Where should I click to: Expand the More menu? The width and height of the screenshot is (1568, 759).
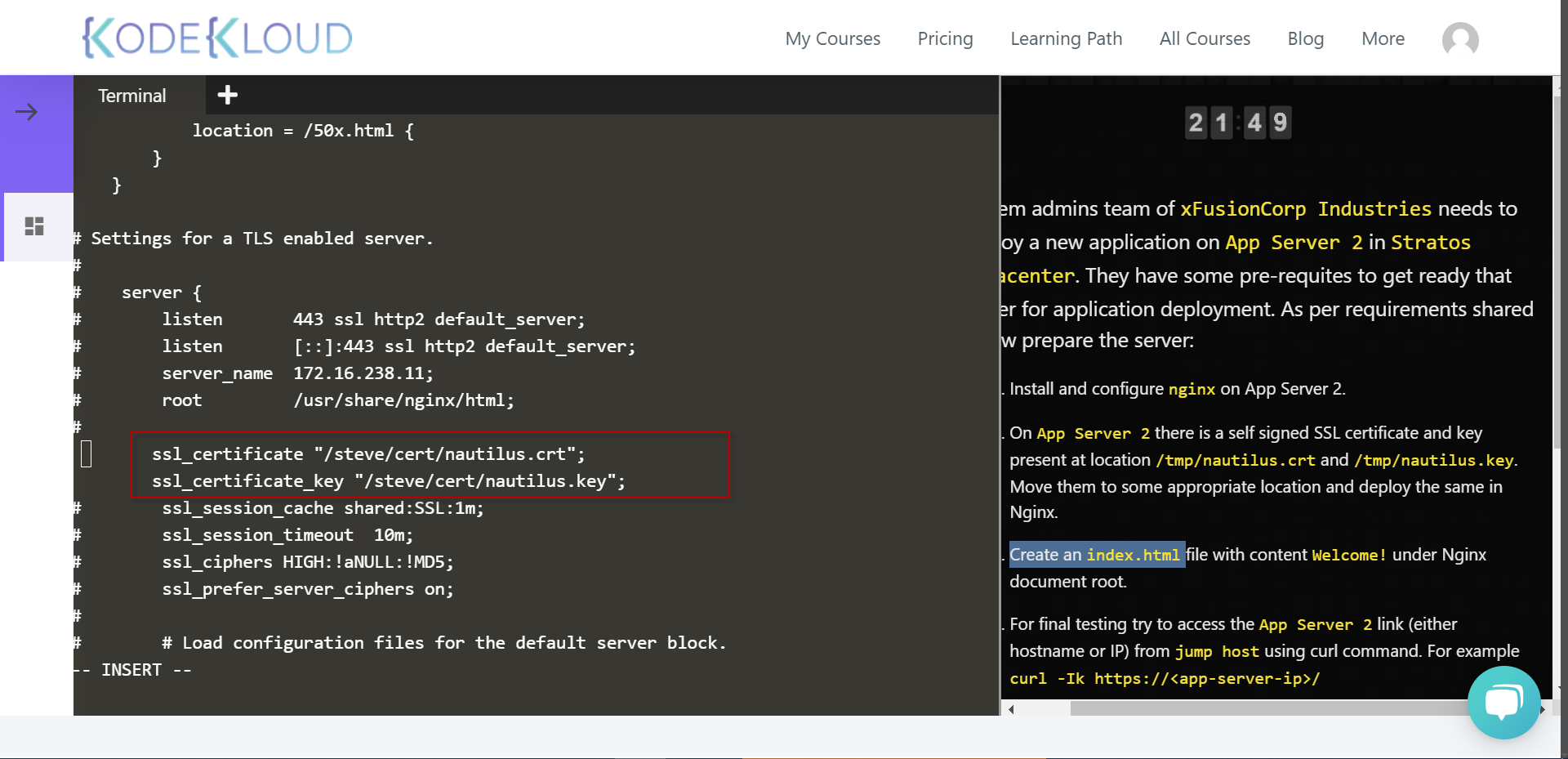pyautogui.click(x=1383, y=38)
